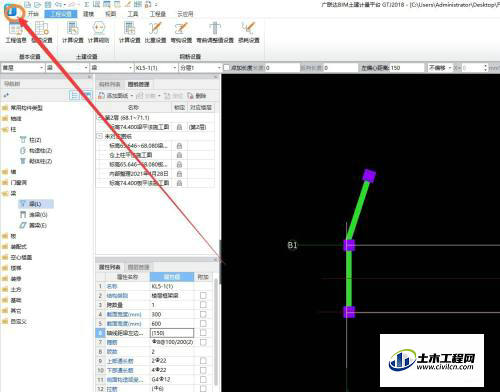This screenshot has height=392, width=500.
Task: Open 损耗设置 loss settings tool
Action: [x=249, y=32]
